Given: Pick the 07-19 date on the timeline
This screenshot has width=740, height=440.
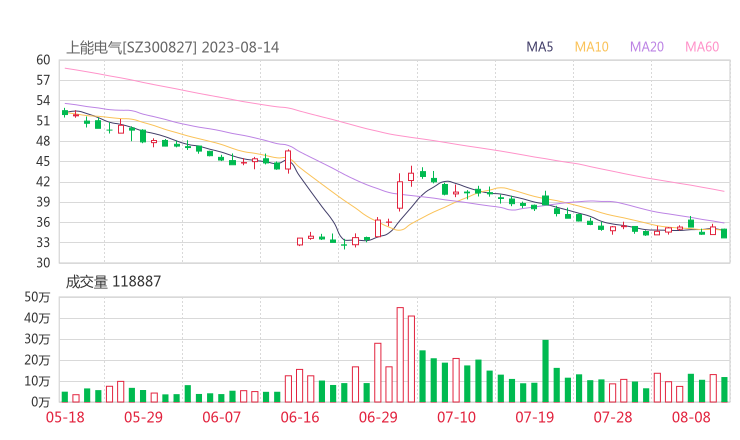Looking at the screenshot, I should click(535, 417).
